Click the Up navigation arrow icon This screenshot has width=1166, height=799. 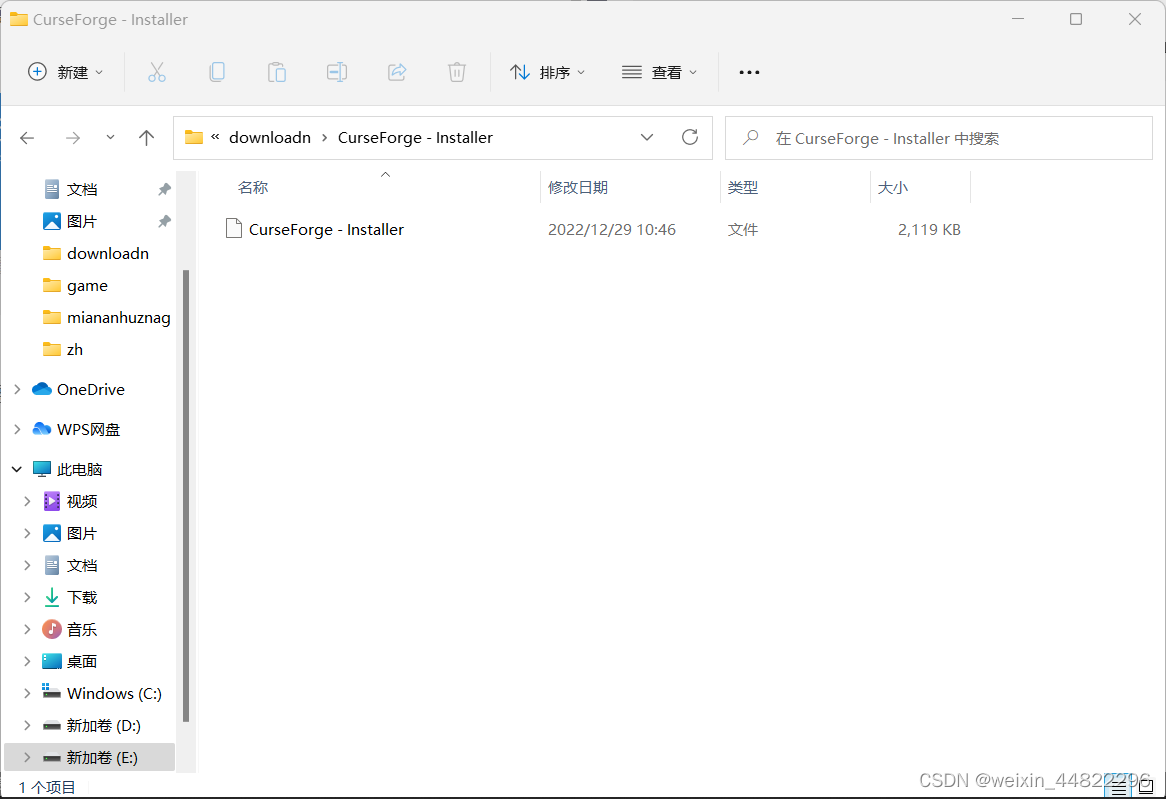tap(146, 137)
